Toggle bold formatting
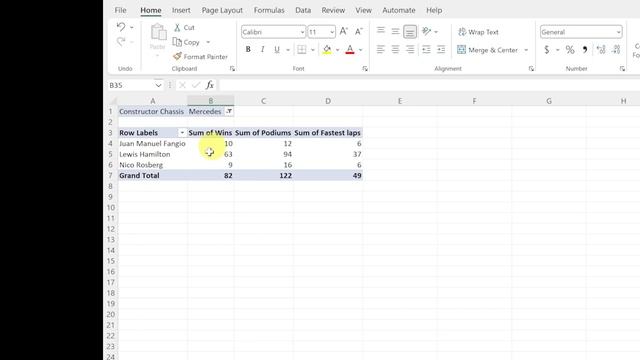The height and width of the screenshot is (360, 640). tap(248, 50)
